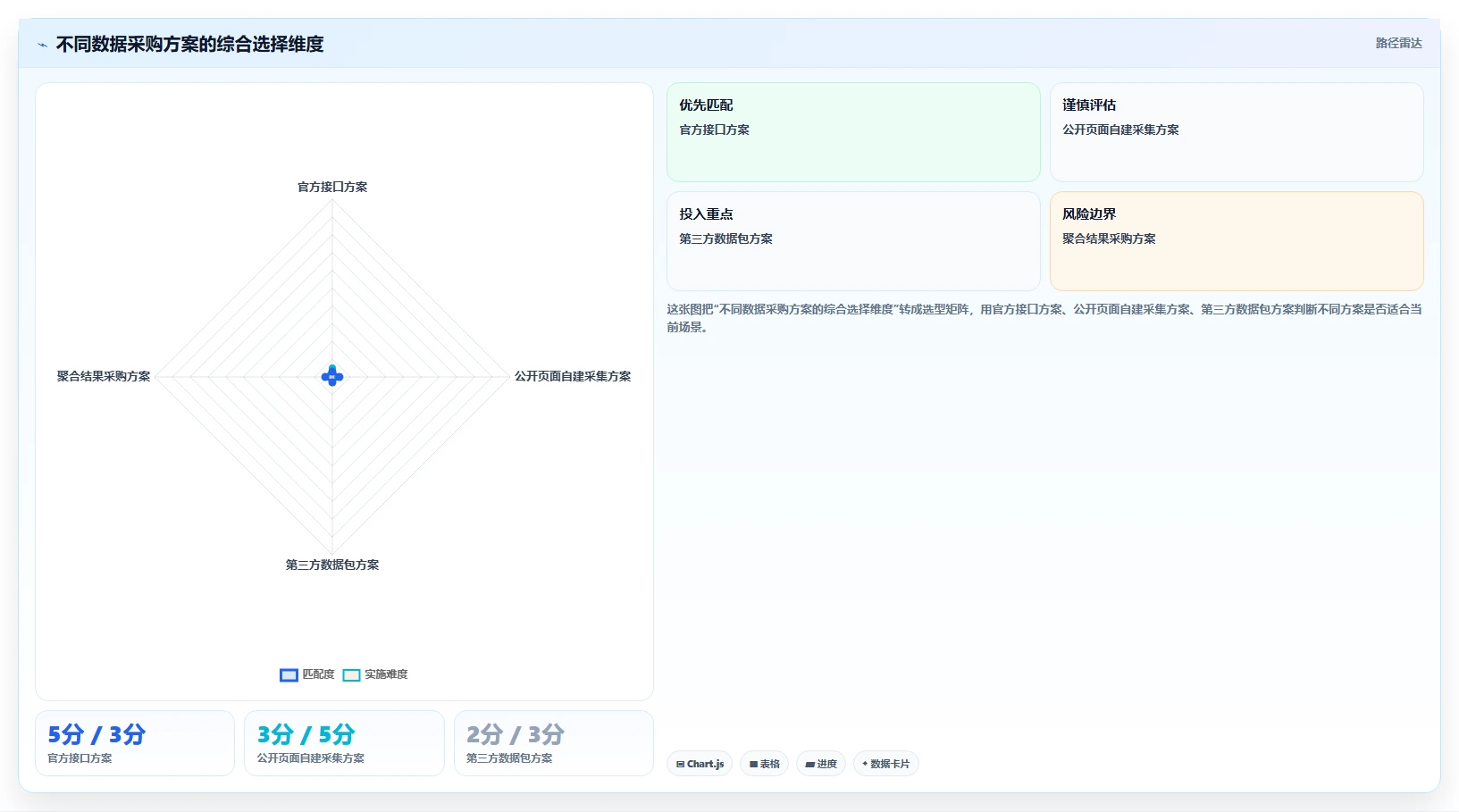Click the 数据卡片 tag pill

[885, 764]
